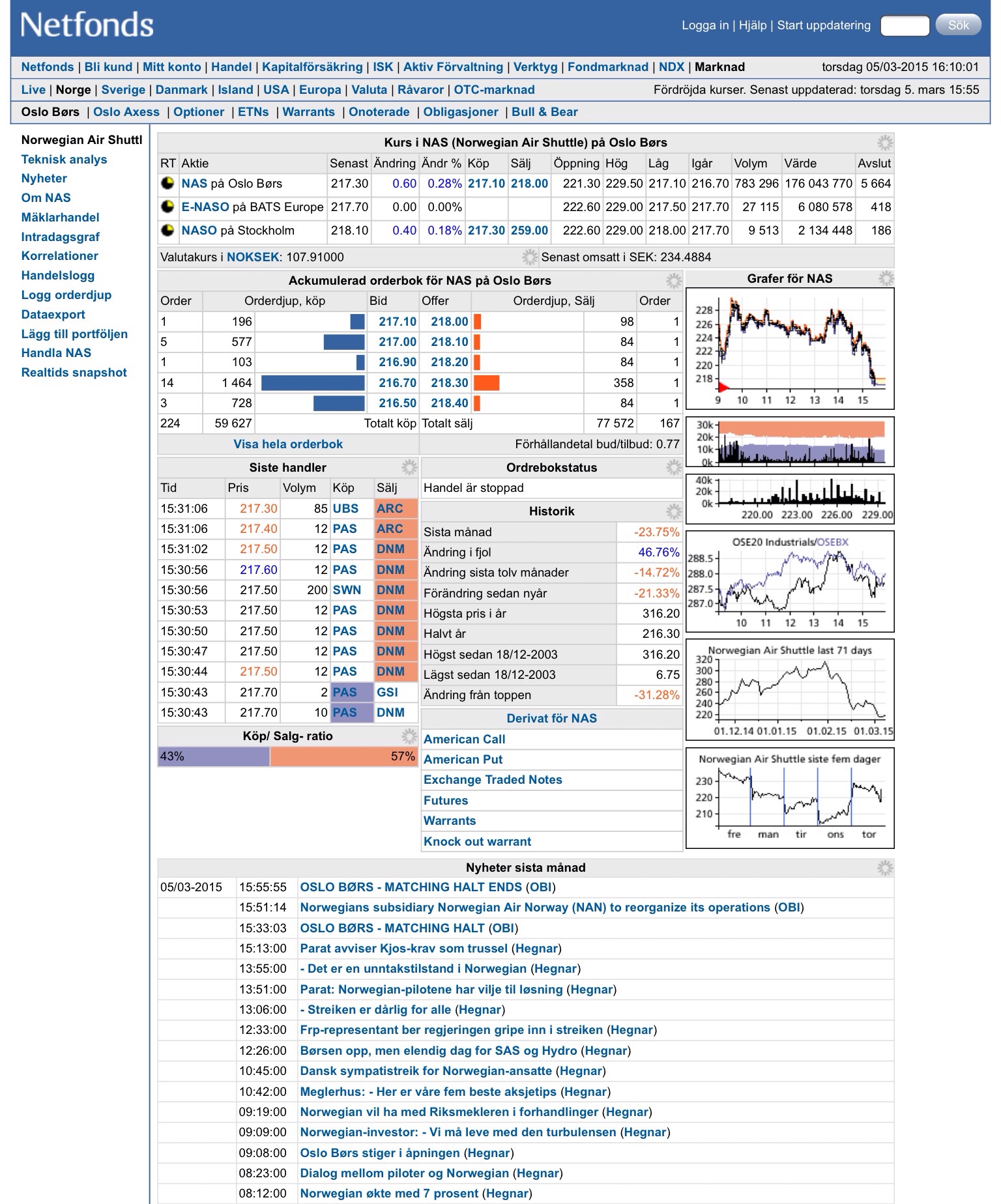Image resolution: width=1001 pixels, height=1204 pixels.
Task: Open the Sverige market tab
Action: coord(123,90)
